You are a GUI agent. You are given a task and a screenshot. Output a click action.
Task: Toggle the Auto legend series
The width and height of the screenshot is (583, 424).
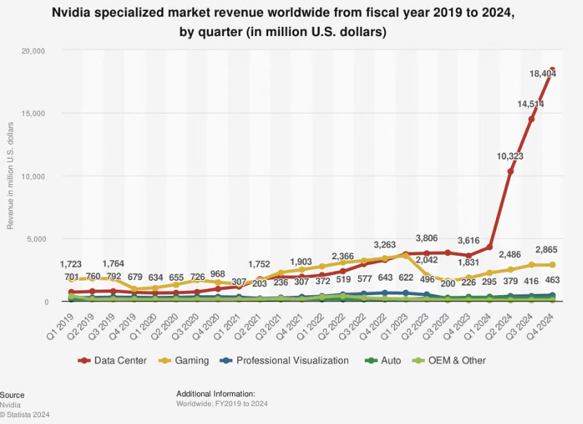(x=383, y=360)
